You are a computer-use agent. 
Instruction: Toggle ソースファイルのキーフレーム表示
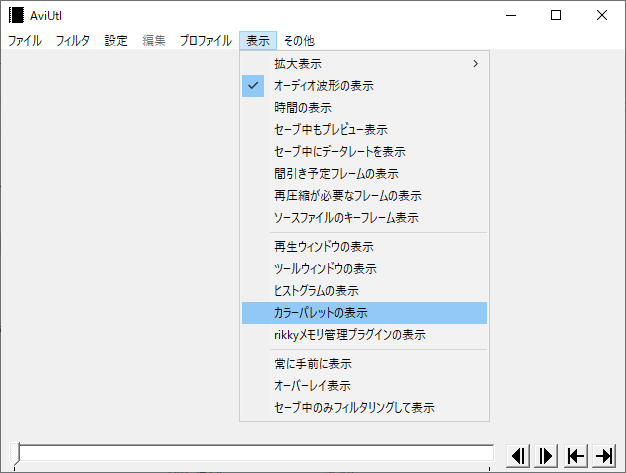[x=365, y=218]
